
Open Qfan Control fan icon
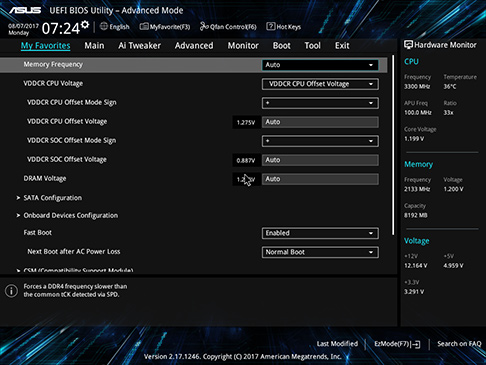click(x=204, y=26)
